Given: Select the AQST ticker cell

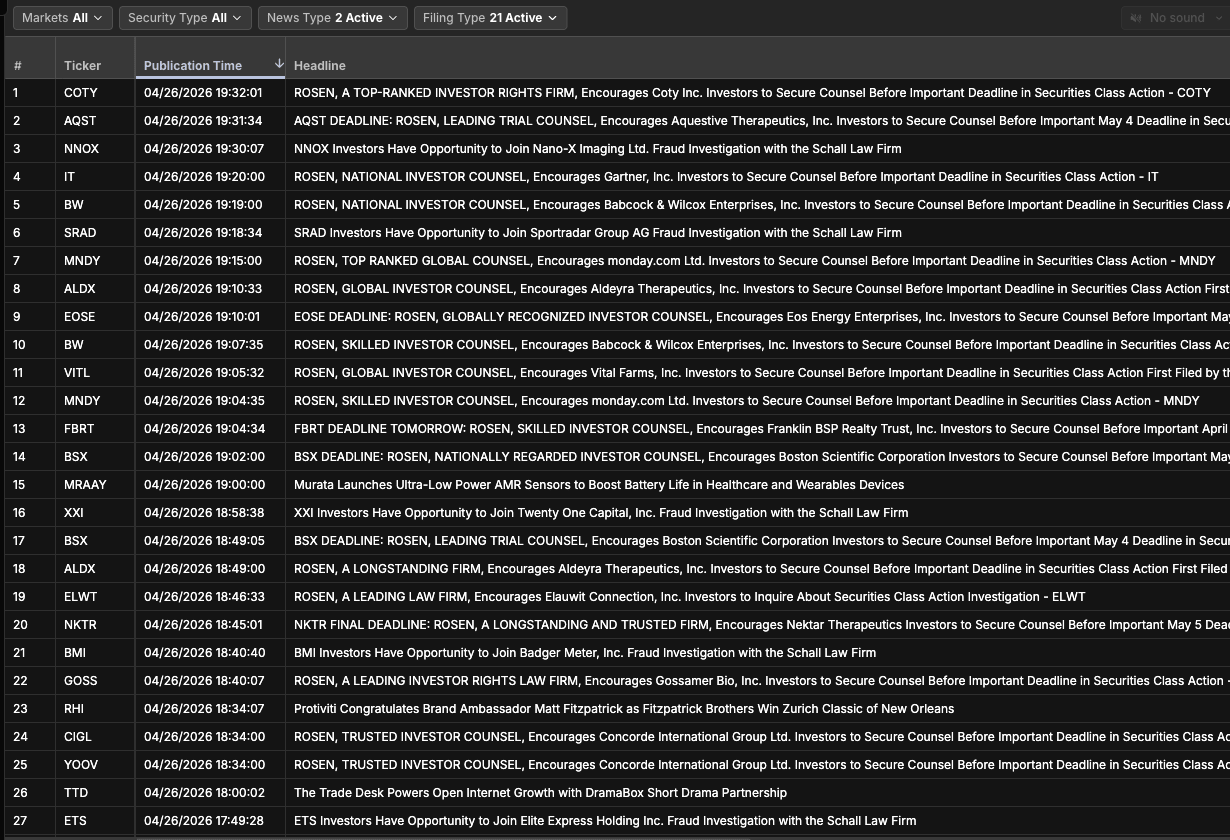Looking at the screenshot, I should tap(81, 121).
